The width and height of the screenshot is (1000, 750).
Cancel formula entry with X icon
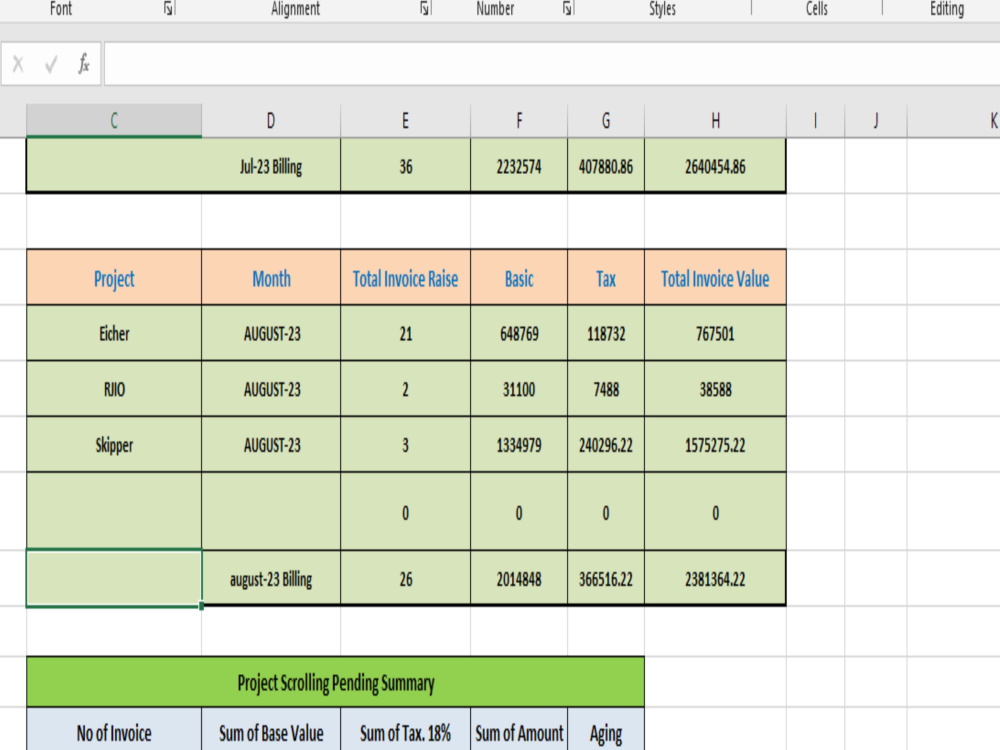click(x=18, y=64)
